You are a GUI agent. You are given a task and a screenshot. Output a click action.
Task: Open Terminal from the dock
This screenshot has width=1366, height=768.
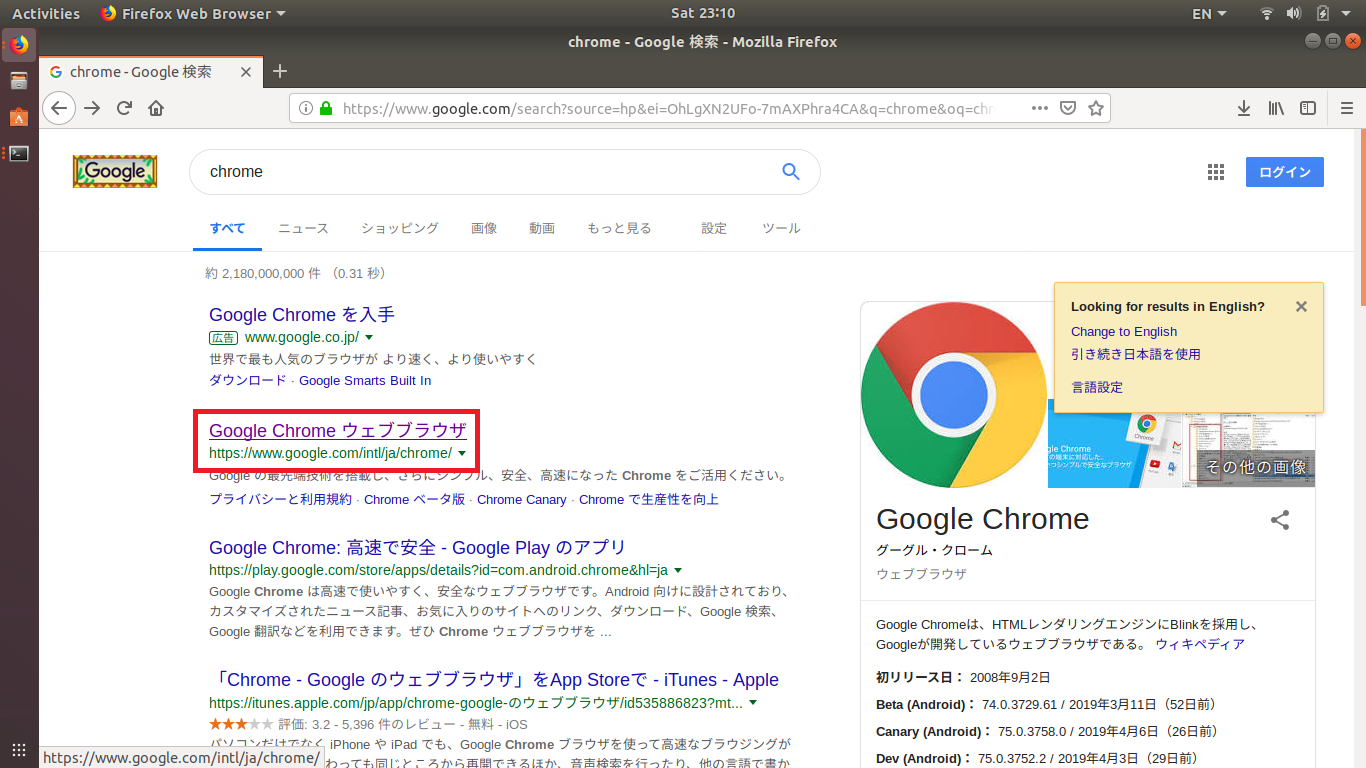tap(19, 153)
